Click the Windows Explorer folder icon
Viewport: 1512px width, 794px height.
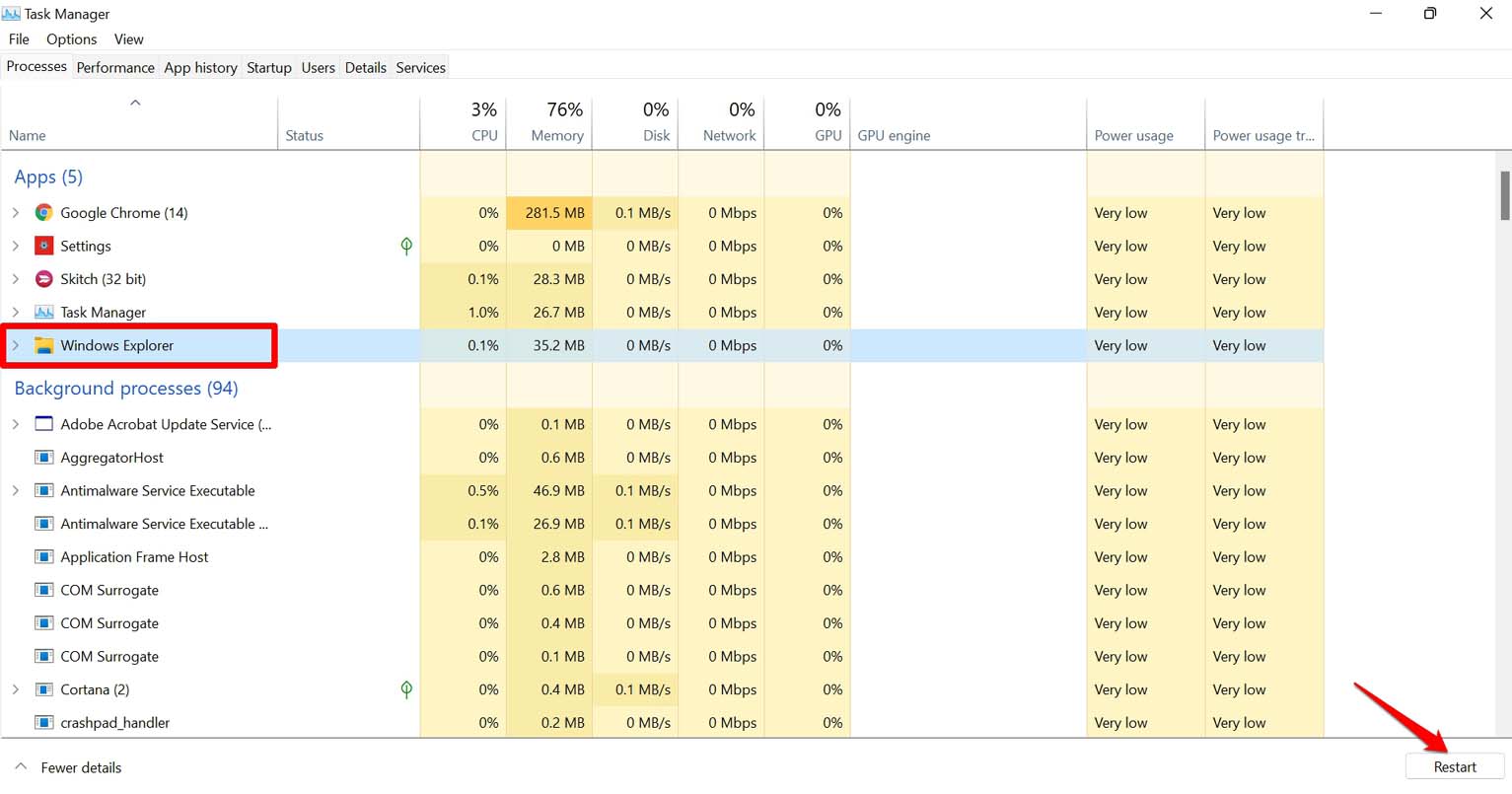point(43,345)
